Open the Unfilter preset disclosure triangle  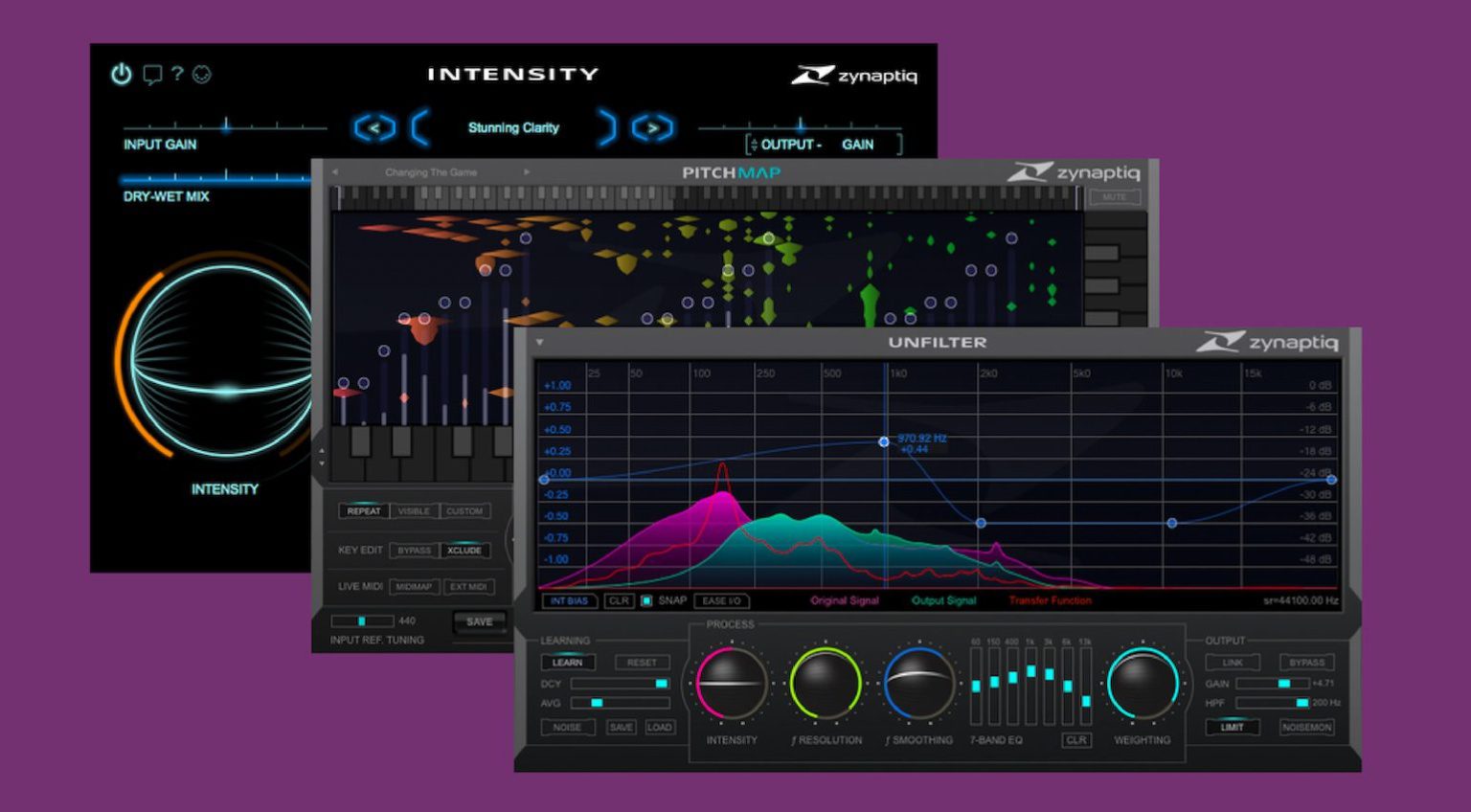point(539,341)
